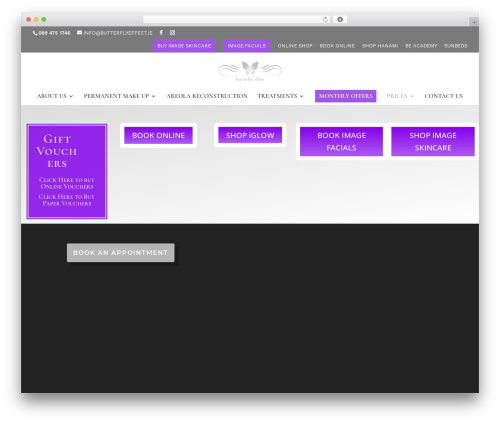Image resolution: width=500 pixels, height=423 pixels.
Task: Open the Facebook icon link
Action: coord(161,33)
